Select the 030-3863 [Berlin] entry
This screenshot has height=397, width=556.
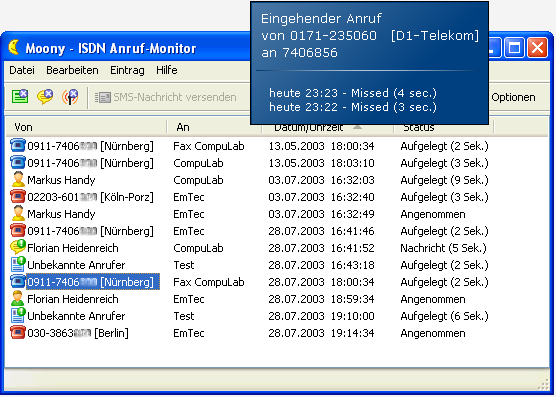click(x=78, y=333)
